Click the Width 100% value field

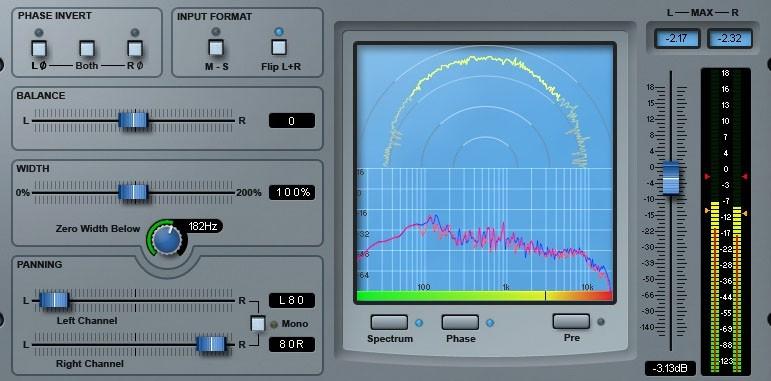pyautogui.click(x=292, y=192)
